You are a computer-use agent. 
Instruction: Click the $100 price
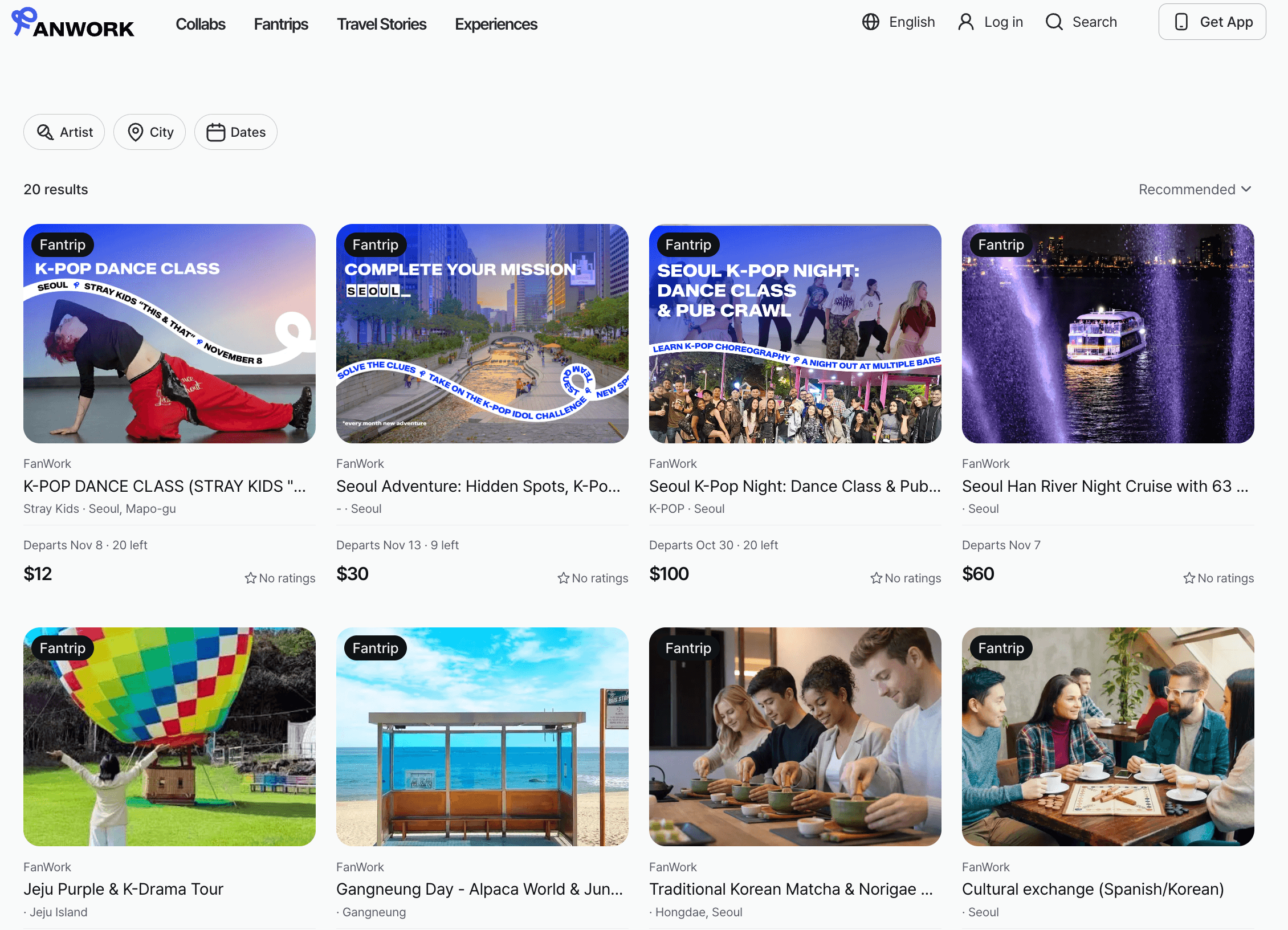669,573
